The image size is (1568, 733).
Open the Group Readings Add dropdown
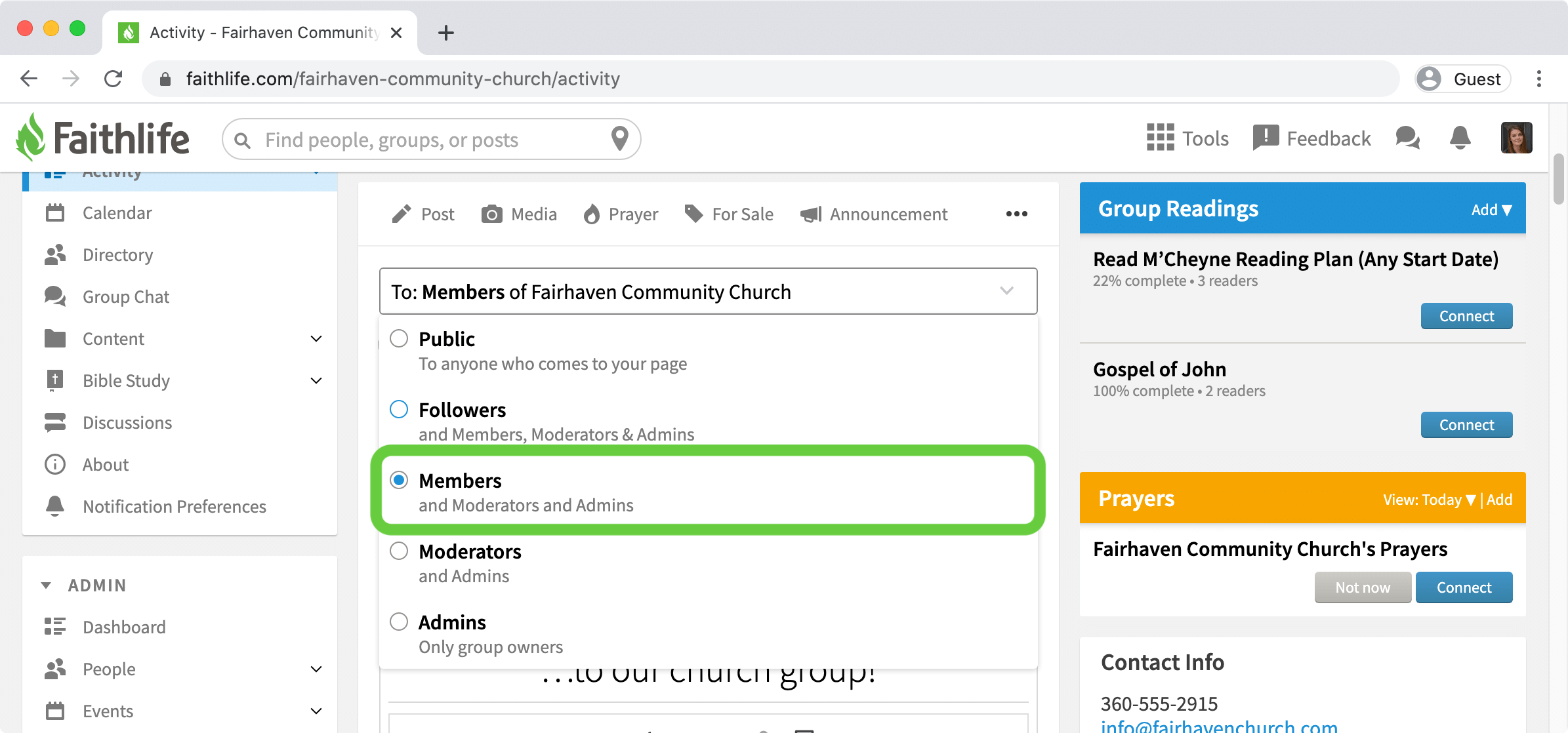pyautogui.click(x=1491, y=210)
